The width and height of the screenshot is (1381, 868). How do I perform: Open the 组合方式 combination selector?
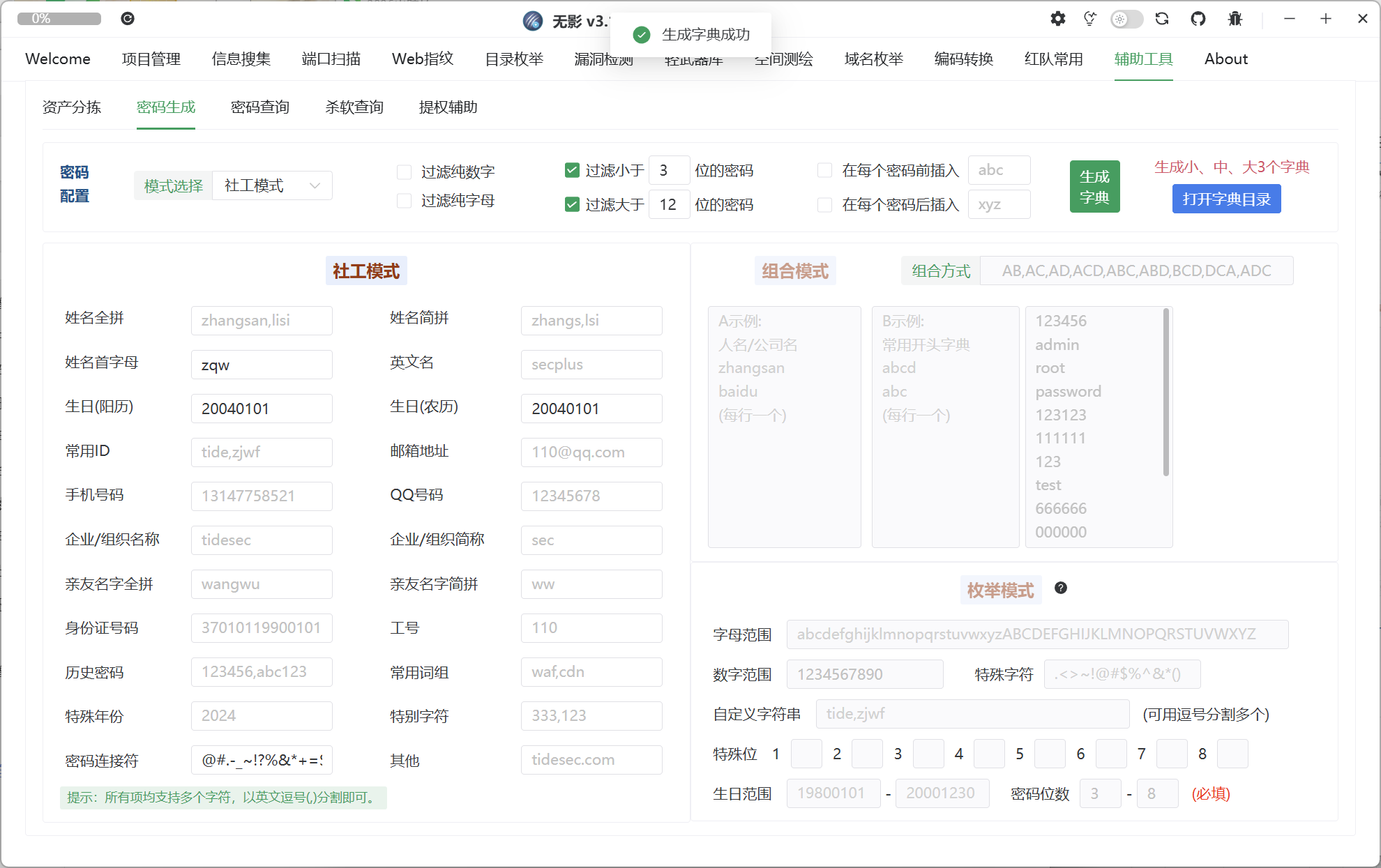pos(1135,271)
